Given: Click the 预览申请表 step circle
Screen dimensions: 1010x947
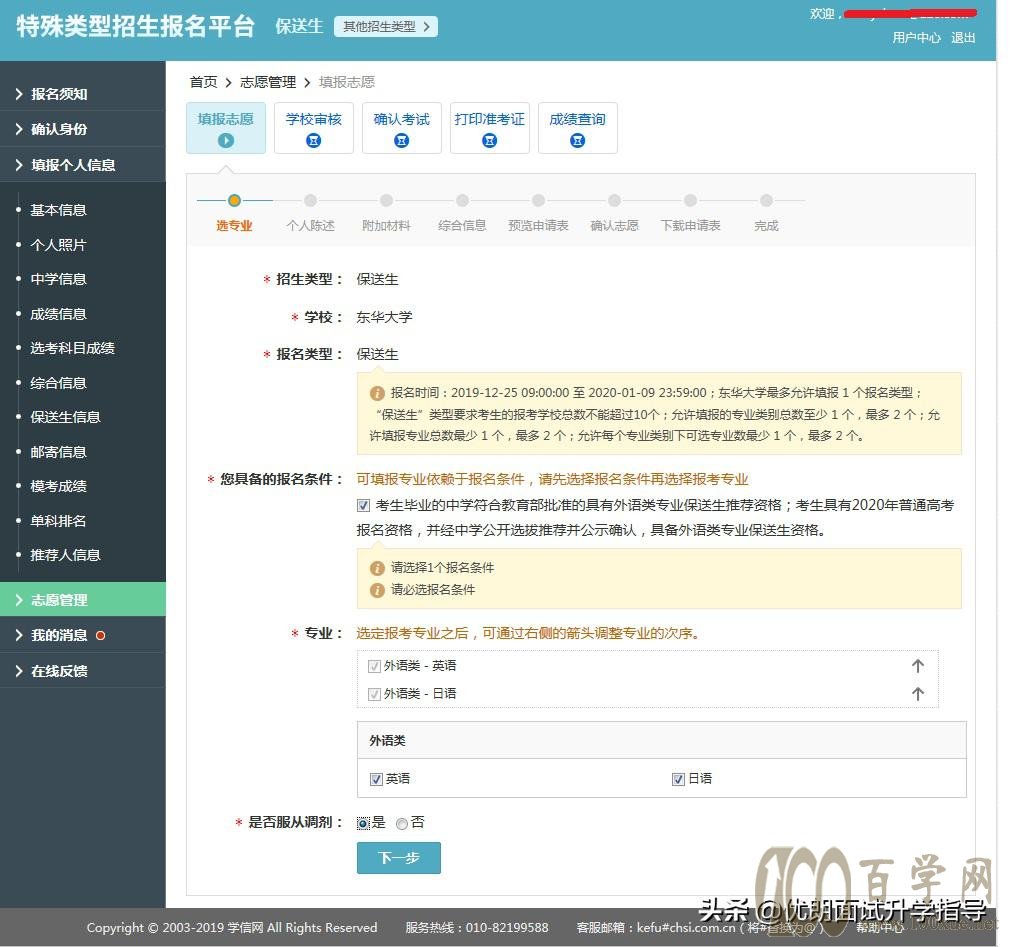Looking at the screenshot, I should pos(538,200).
